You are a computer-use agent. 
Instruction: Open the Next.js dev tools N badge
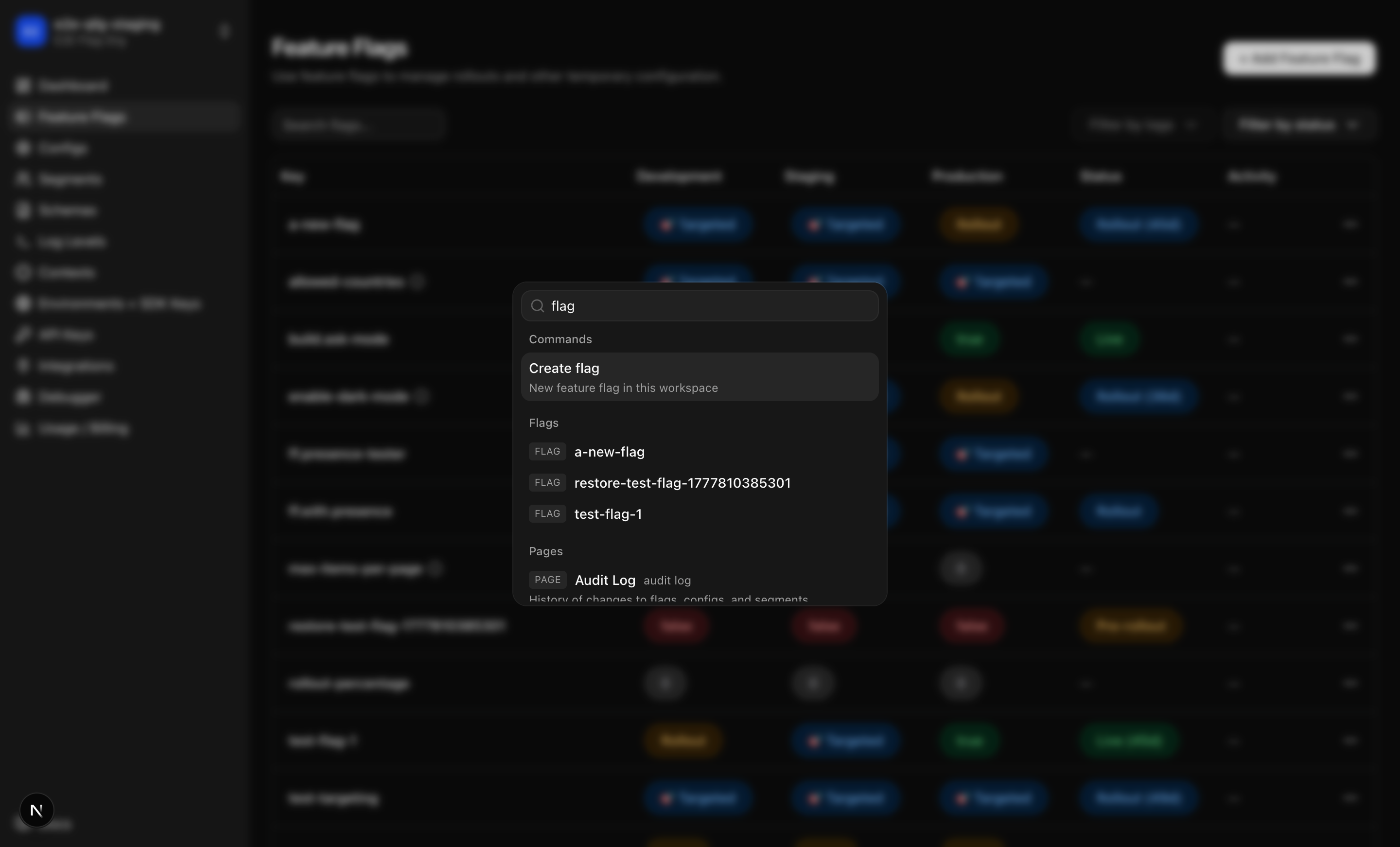36,810
